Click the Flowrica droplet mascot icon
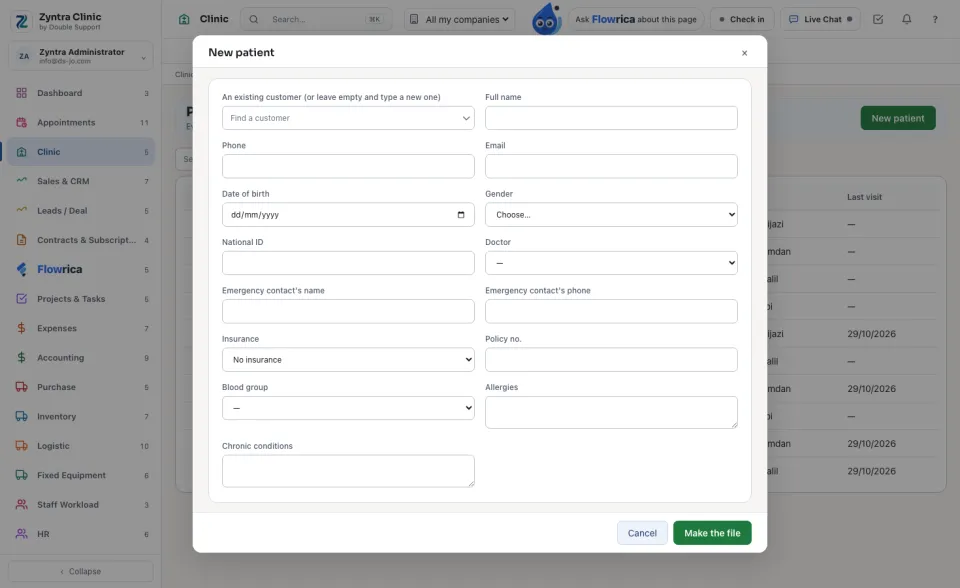The height and width of the screenshot is (588, 960). pos(546,19)
